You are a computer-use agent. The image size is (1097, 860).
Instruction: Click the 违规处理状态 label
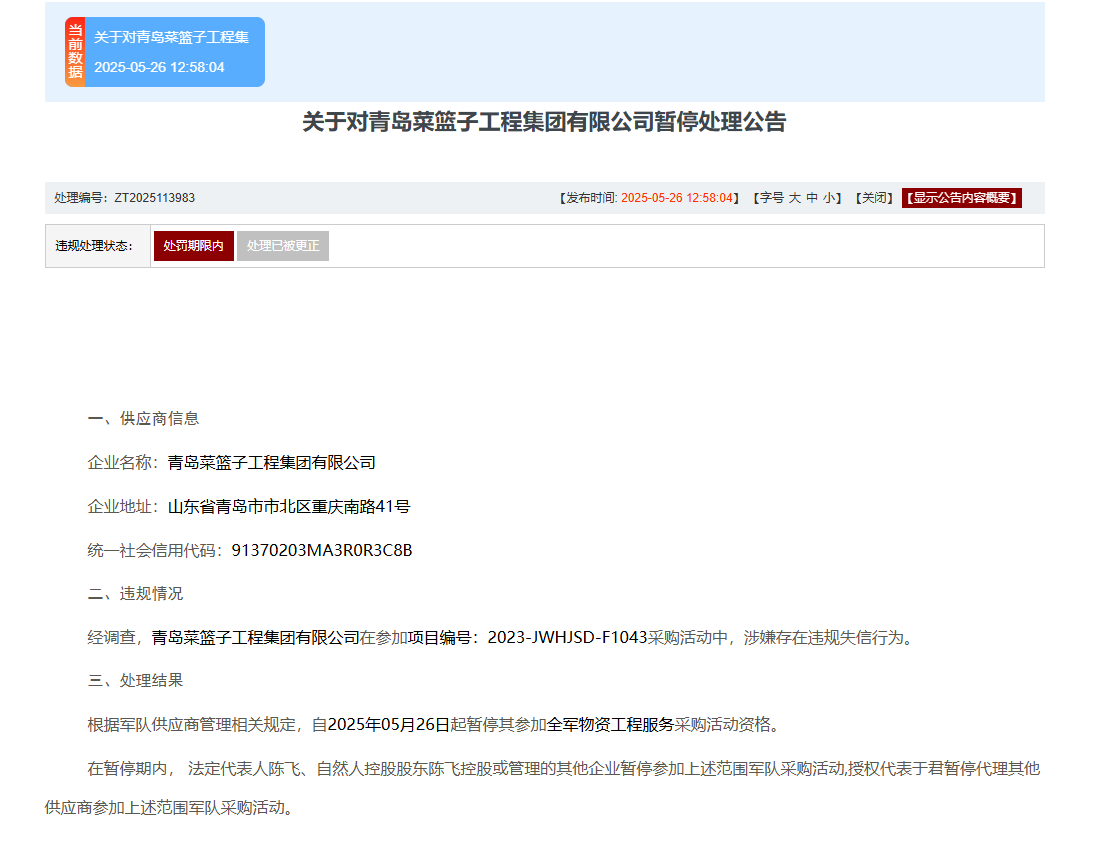94,246
